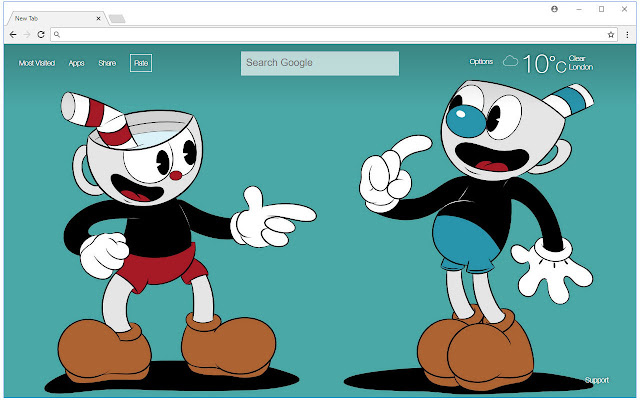Focus the Search Google box
The image size is (640, 400).
tap(320, 63)
